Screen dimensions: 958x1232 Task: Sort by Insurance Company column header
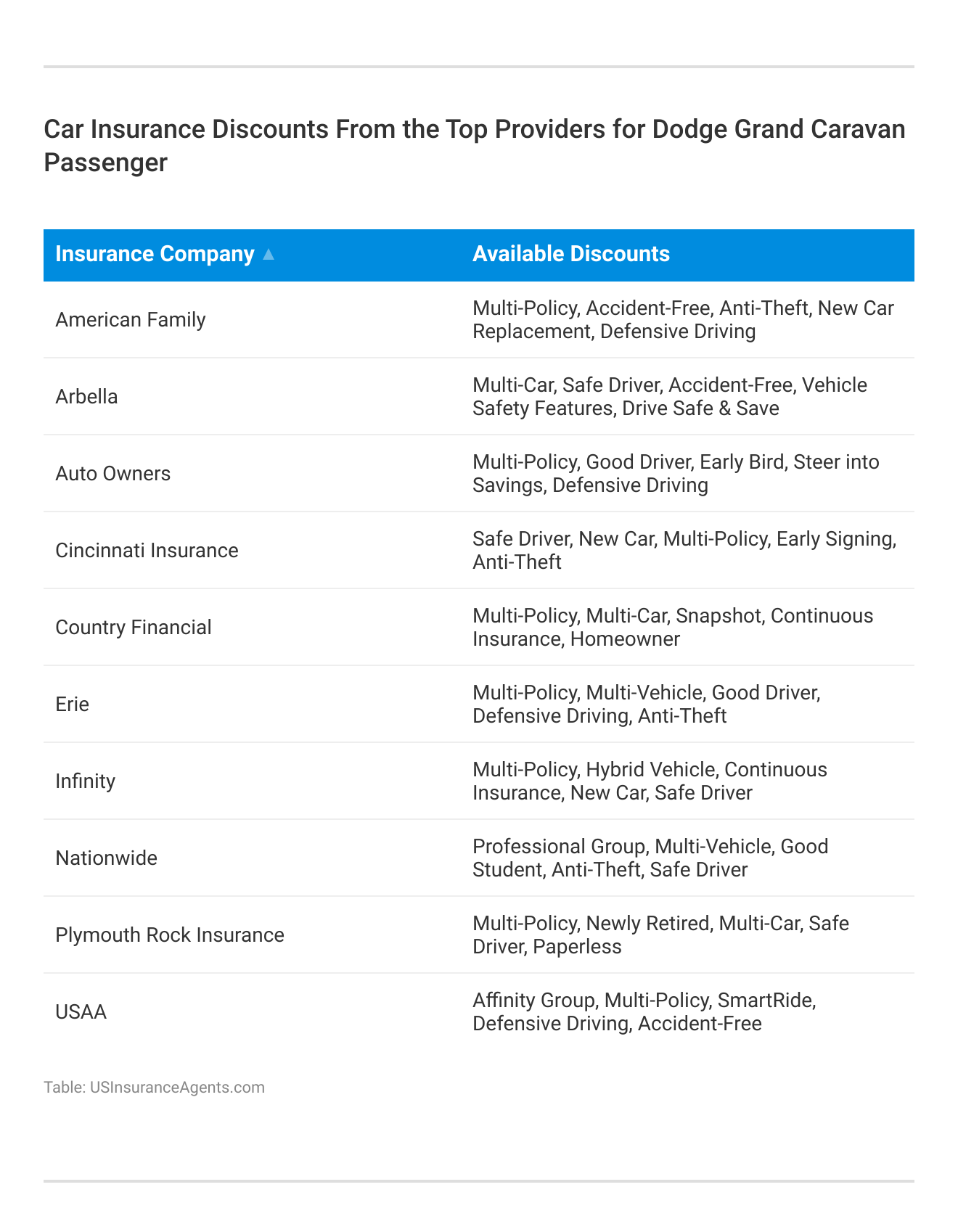pos(155,254)
